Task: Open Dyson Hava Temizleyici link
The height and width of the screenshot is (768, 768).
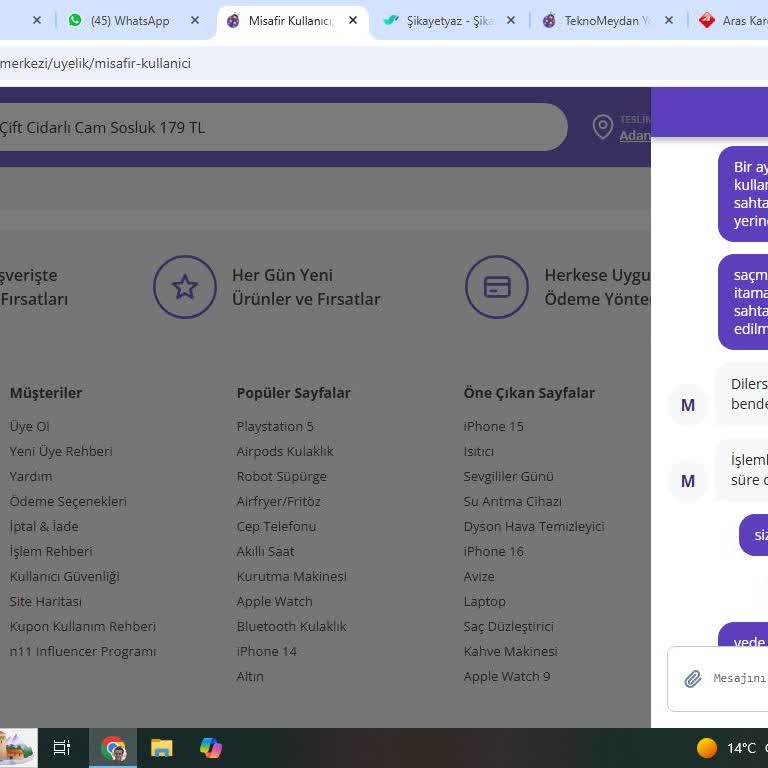Action: point(534,527)
